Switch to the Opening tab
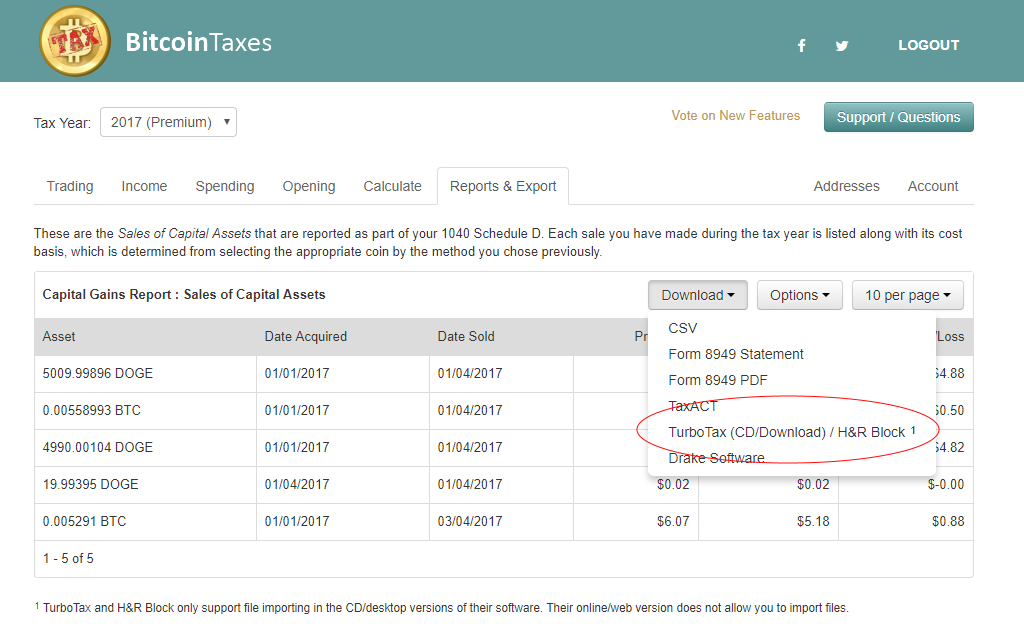Image resolution: width=1024 pixels, height=632 pixels. (309, 186)
